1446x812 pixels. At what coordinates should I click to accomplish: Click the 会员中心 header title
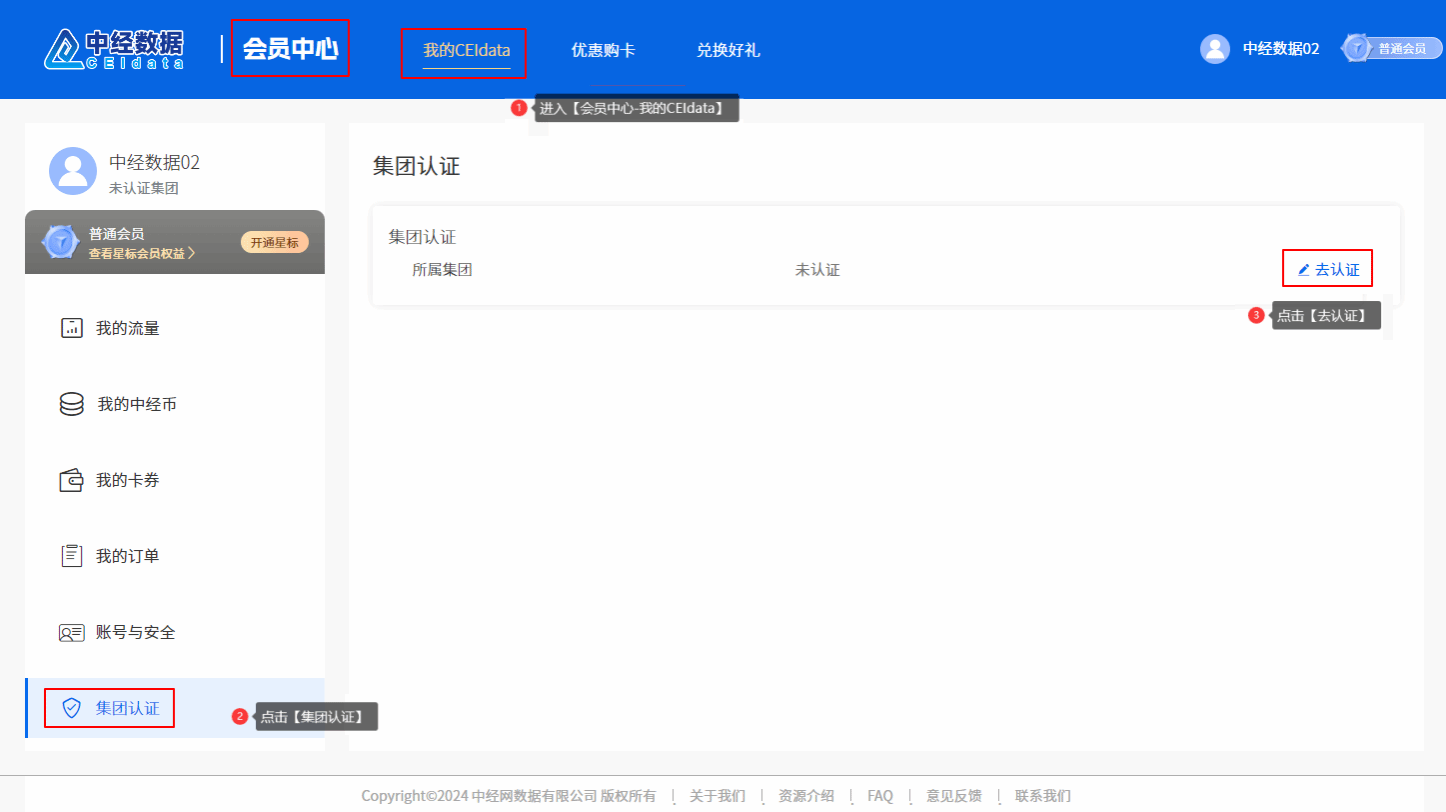[x=290, y=48]
